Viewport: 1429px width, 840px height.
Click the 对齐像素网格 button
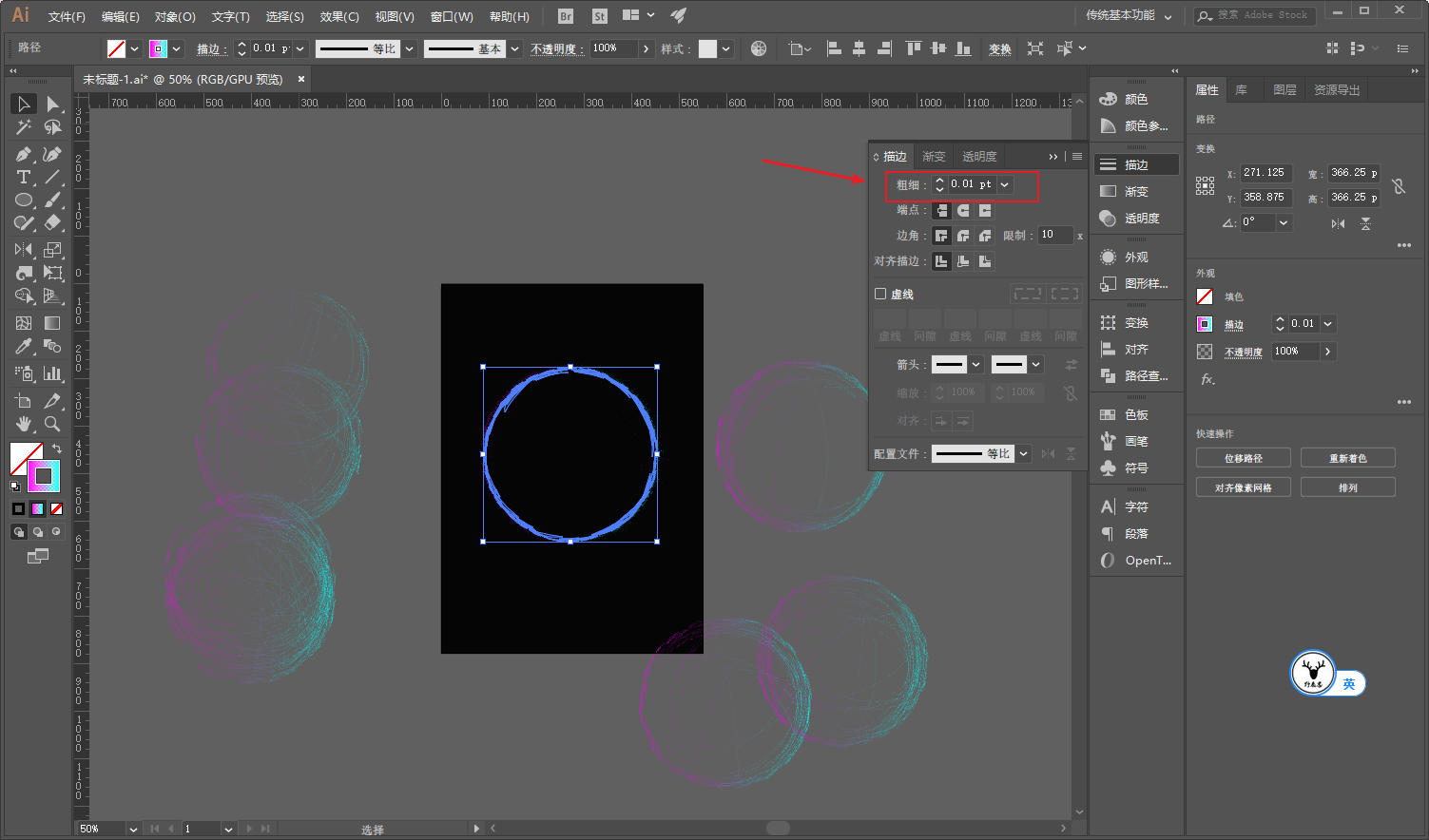point(1244,487)
